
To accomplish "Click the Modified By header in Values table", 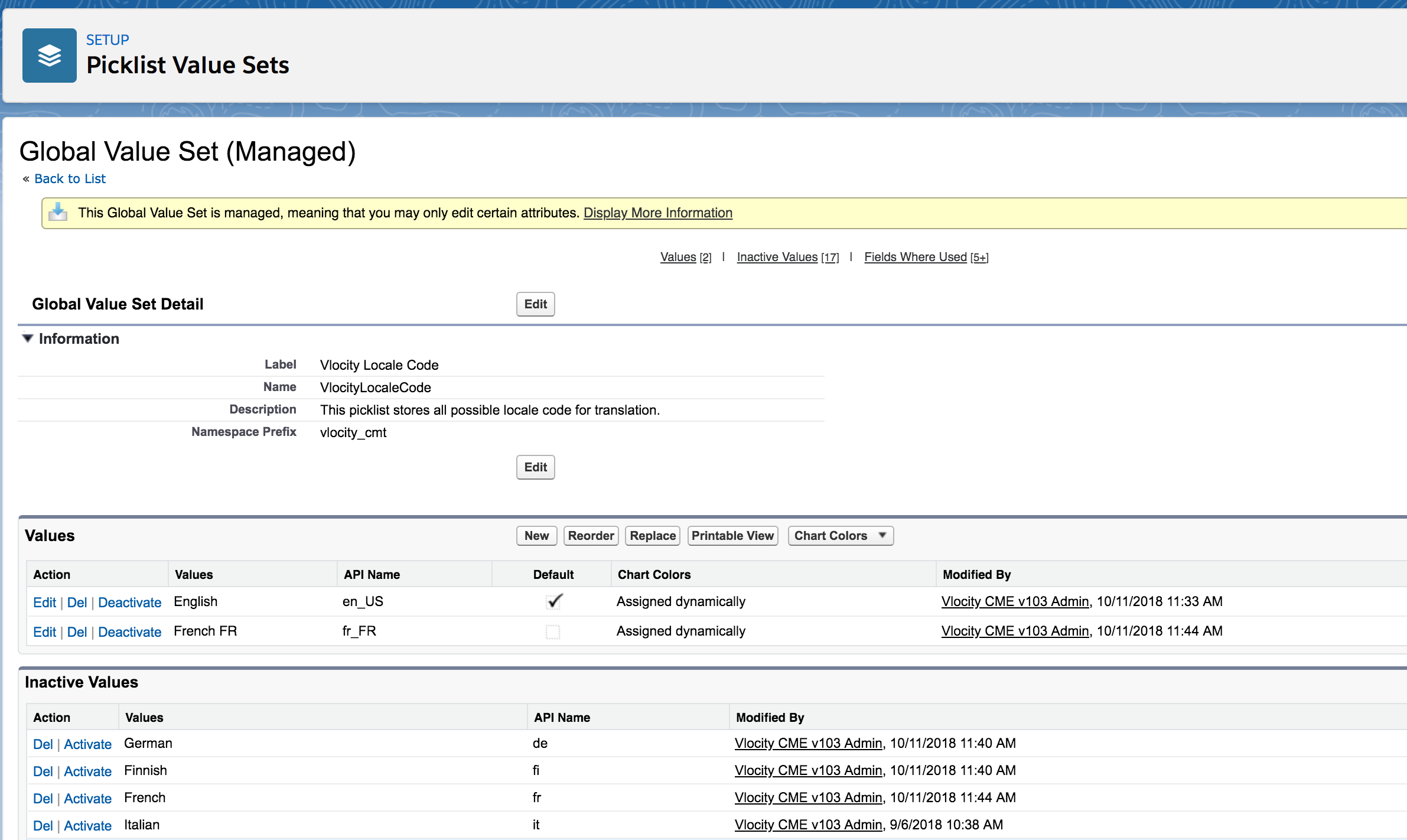I will [976, 574].
